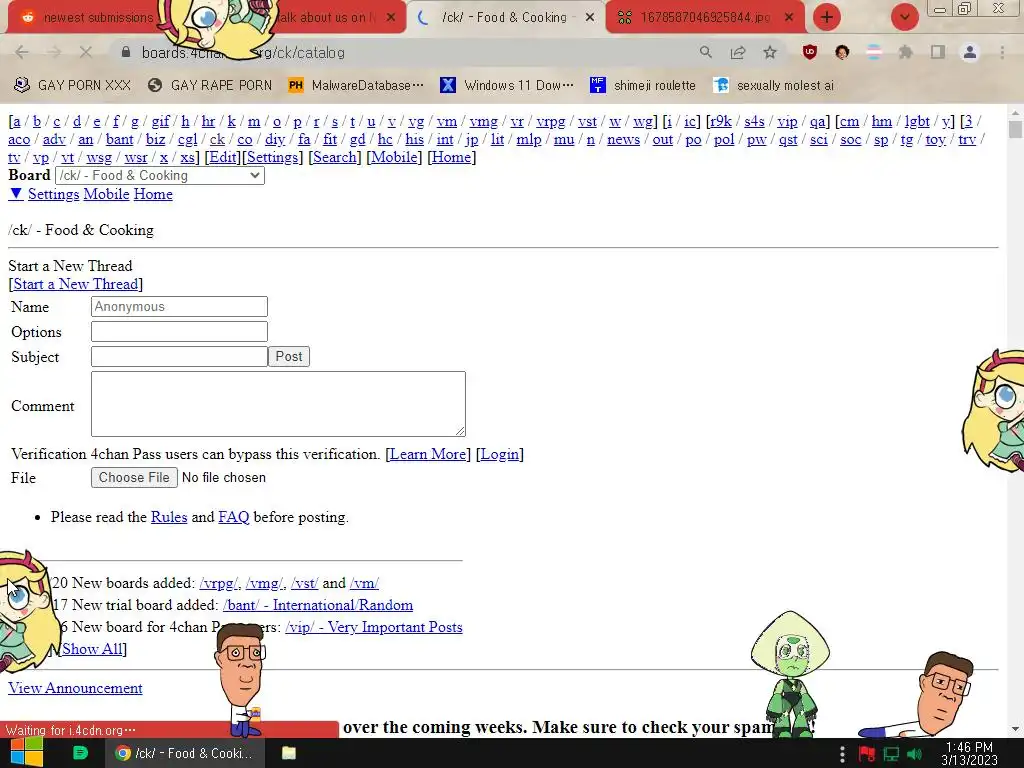Screen dimensions: 1024x768
Task: Click the Show All link
Action: tap(92, 649)
